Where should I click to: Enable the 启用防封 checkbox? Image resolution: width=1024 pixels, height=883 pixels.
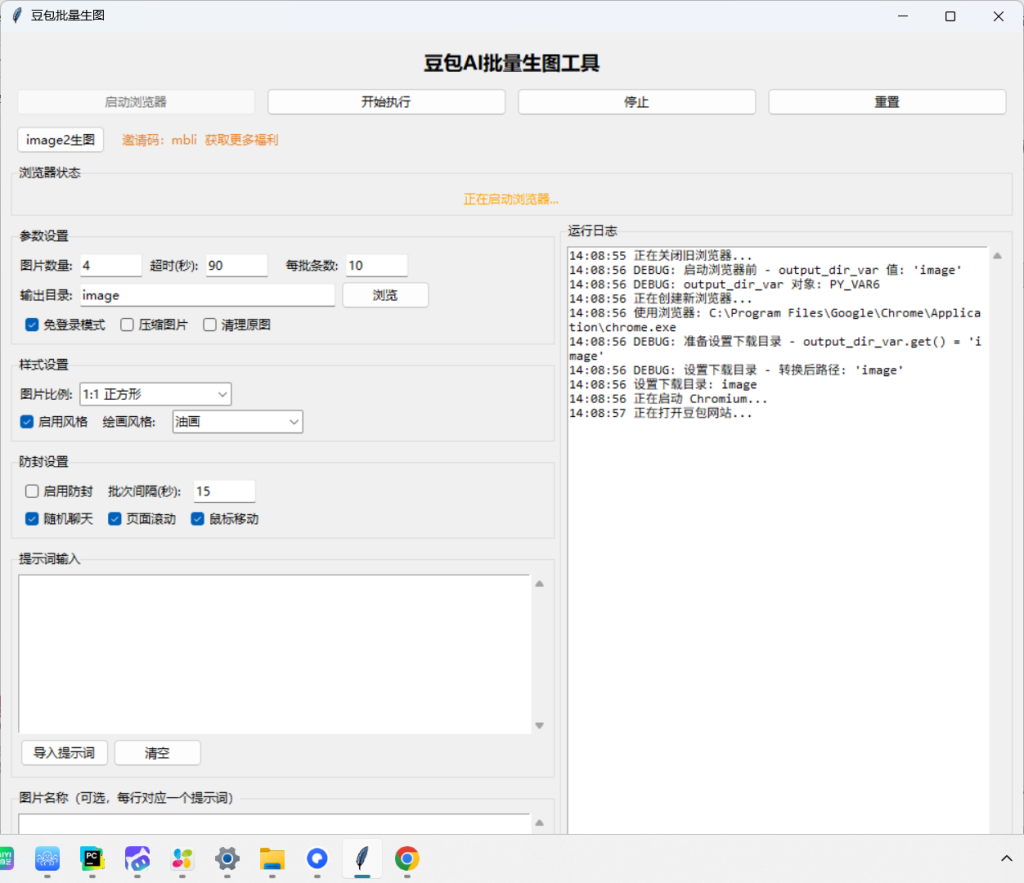[32, 491]
